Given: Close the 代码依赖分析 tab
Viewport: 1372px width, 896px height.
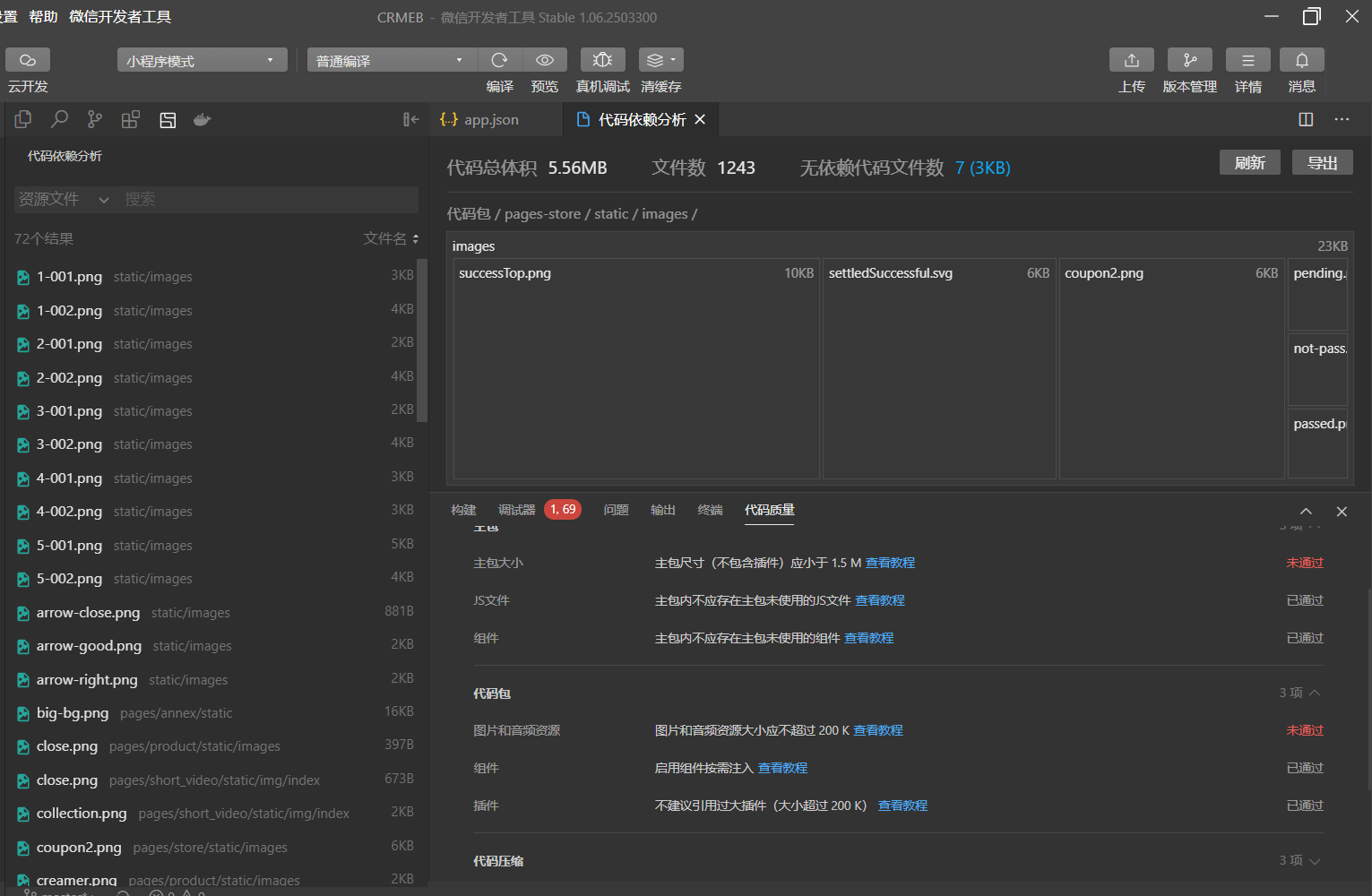Looking at the screenshot, I should tap(700, 119).
